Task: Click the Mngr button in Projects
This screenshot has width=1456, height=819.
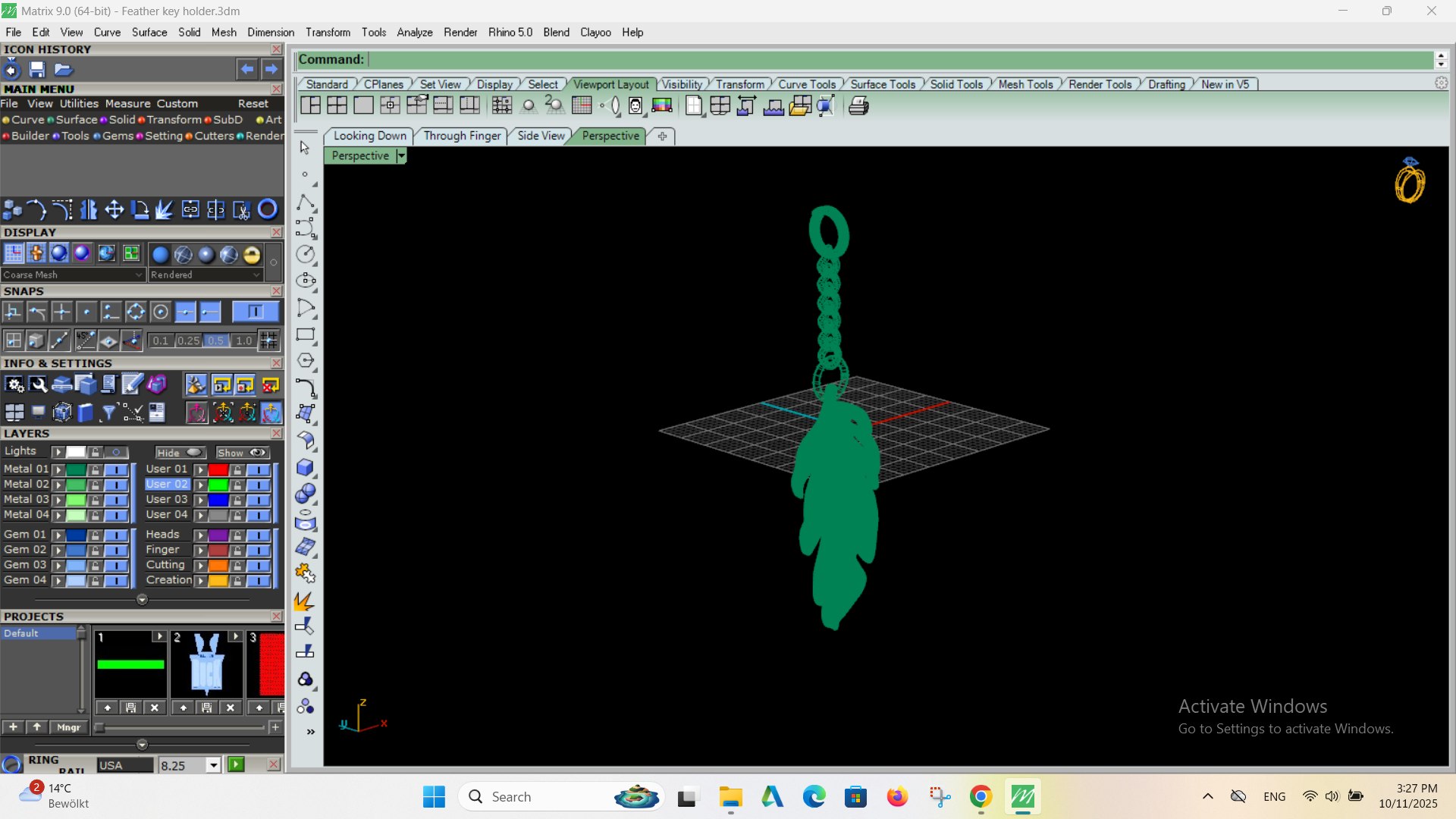Action: point(69,727)
